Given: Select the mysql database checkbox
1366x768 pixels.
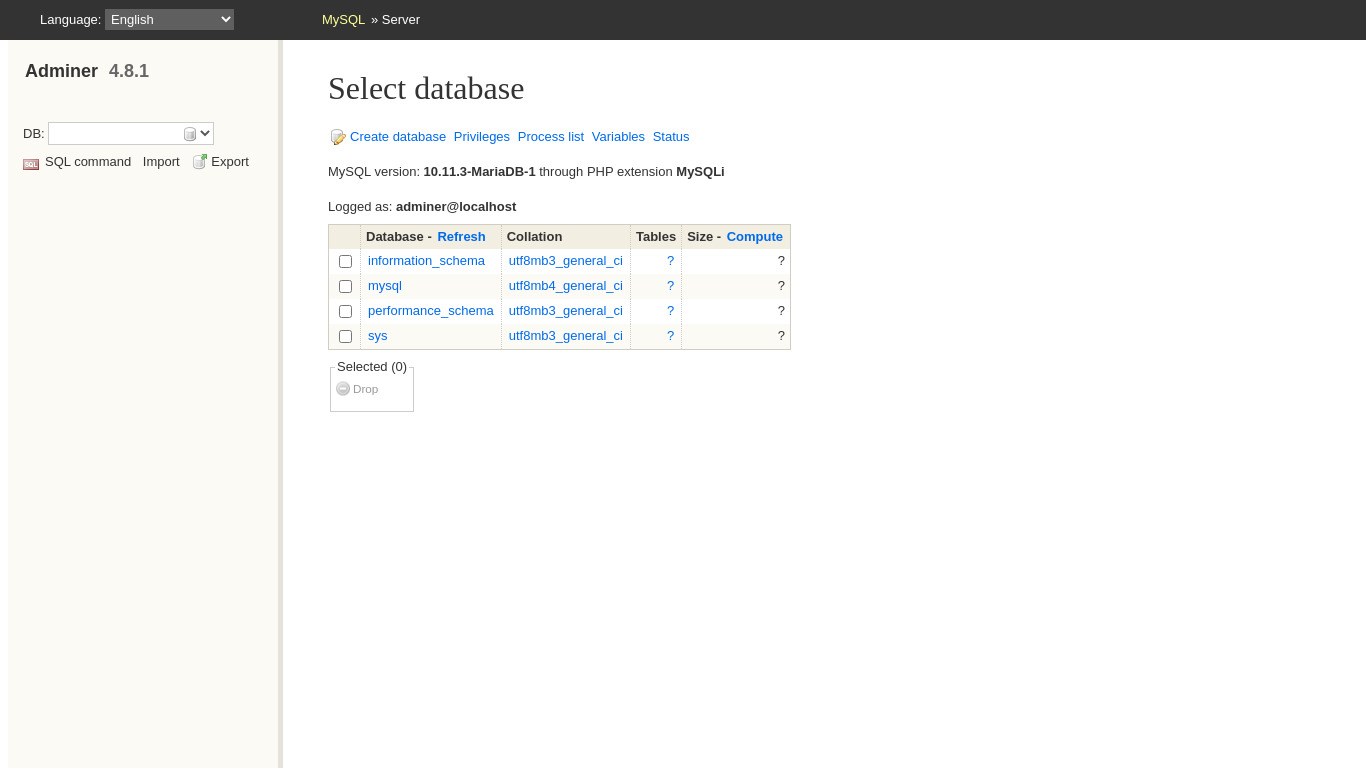Looking at the screenshot, I should [345, 286].
